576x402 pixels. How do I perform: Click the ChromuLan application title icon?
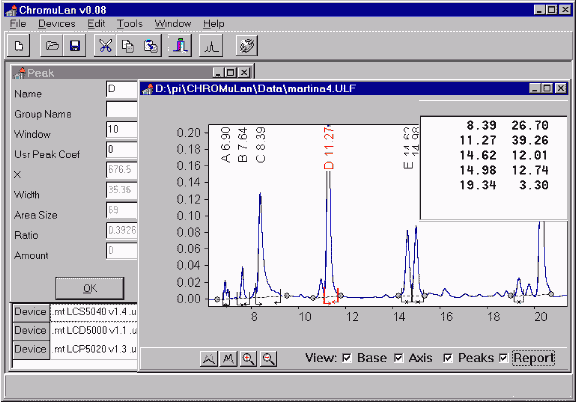point(12,10)
